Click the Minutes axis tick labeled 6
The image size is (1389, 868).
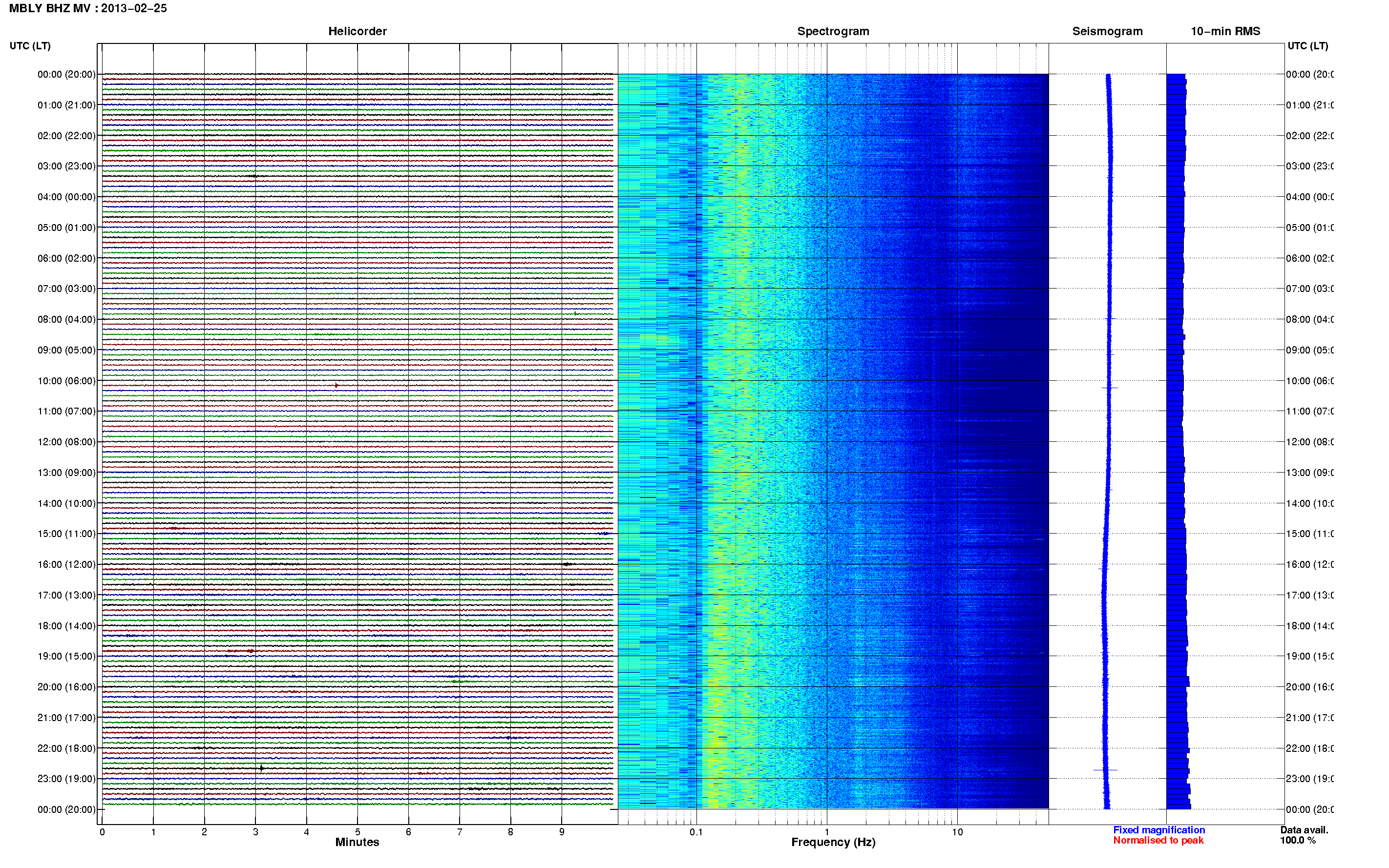click(x=409, y=832)
